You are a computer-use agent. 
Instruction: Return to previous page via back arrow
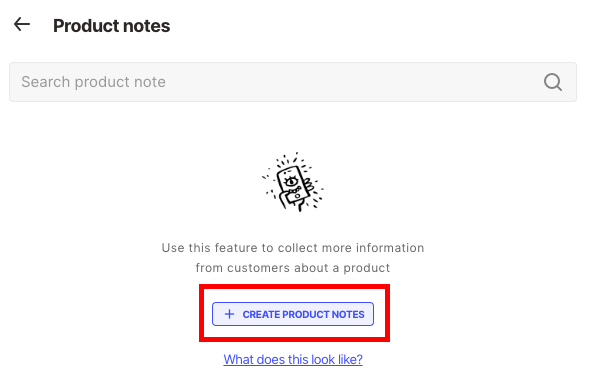click(x=22, y=24)
